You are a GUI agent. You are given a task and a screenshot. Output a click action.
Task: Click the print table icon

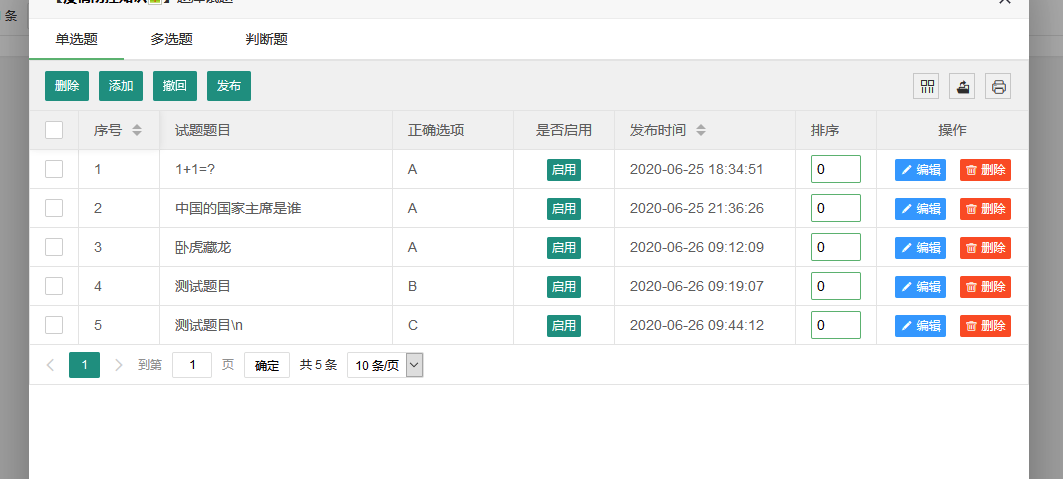(x=998, y=87)
